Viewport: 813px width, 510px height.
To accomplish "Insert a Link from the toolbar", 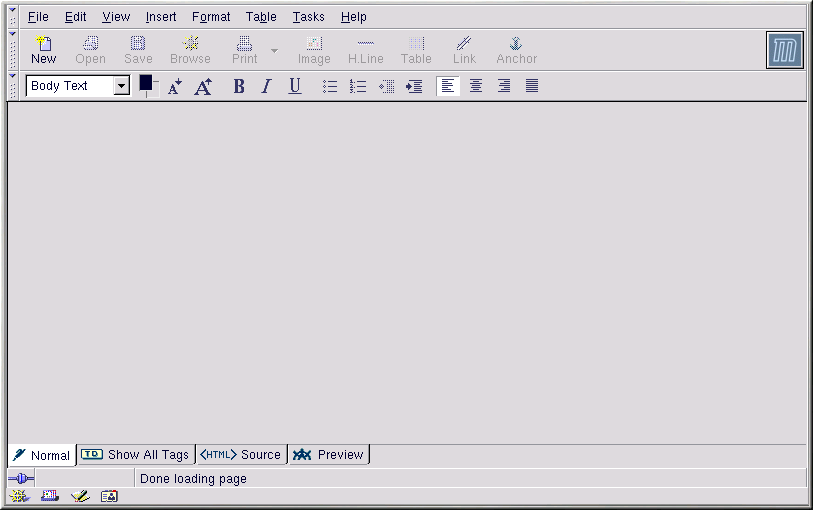I will (x=464, y=50).
